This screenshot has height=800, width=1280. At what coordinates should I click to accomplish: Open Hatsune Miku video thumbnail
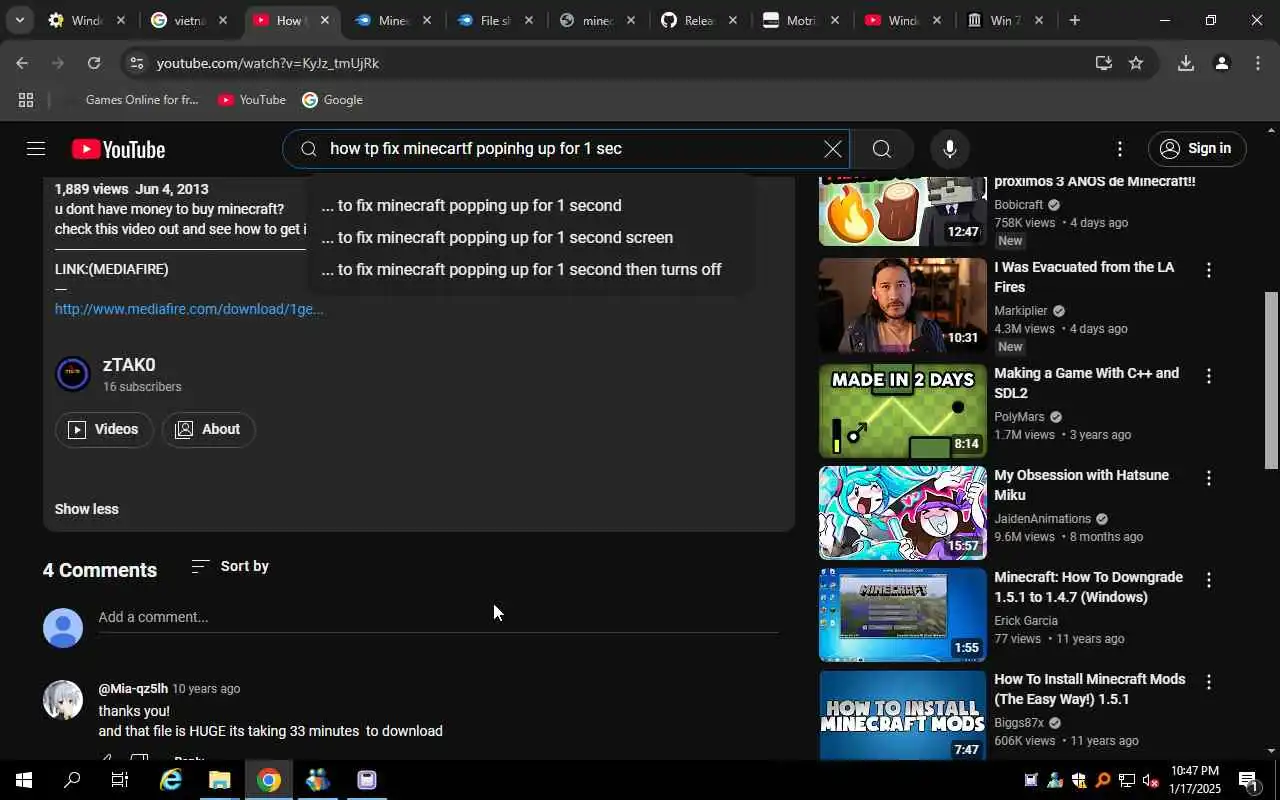(903, 513)
